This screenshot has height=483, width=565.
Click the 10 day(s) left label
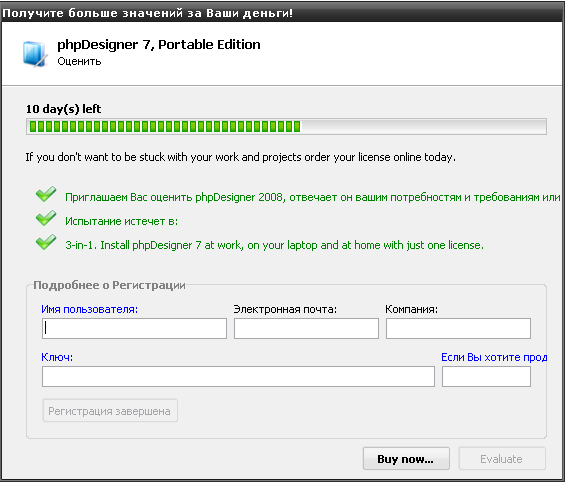[63, 109]
